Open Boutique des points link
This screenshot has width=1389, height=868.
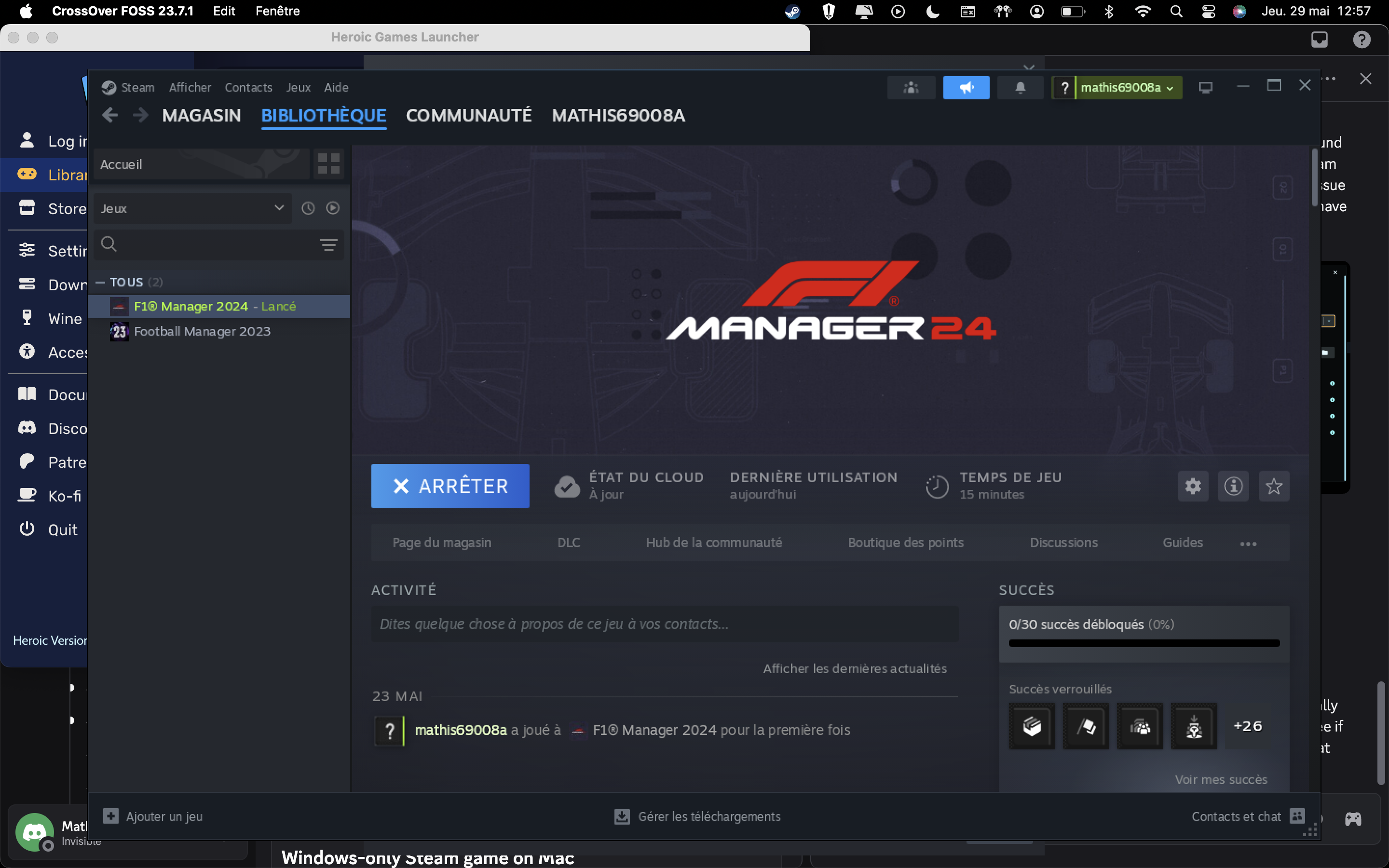coord(906,542)
